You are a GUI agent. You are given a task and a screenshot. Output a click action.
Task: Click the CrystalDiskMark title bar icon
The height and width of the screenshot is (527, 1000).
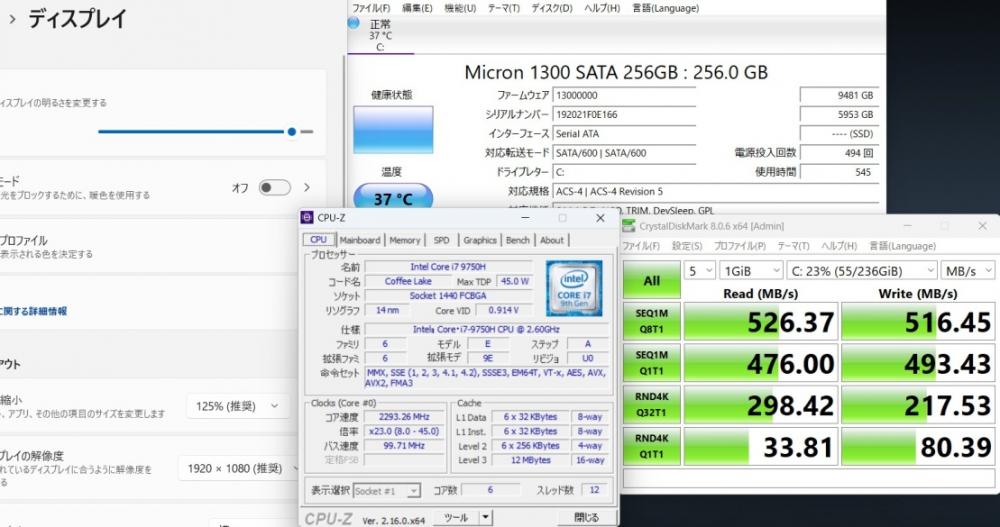(627, 226)
